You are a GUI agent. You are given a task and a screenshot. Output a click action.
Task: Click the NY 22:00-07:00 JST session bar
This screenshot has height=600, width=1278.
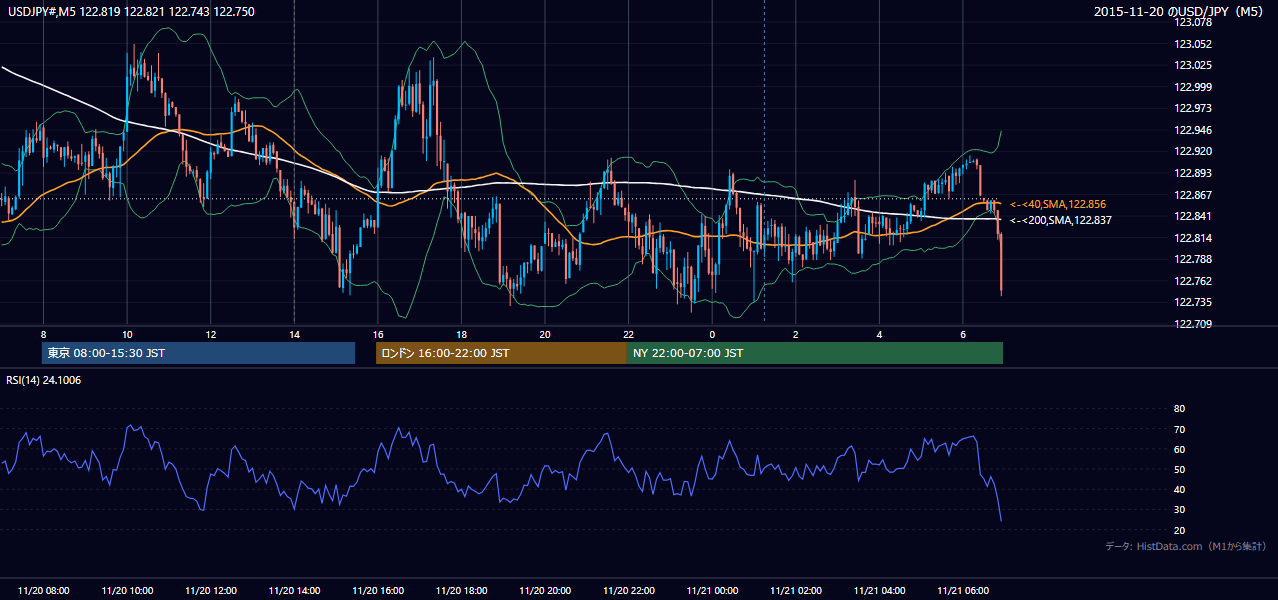pos(815,353)
